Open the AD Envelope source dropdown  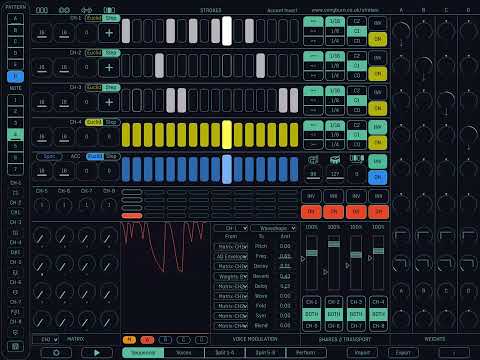231,257
